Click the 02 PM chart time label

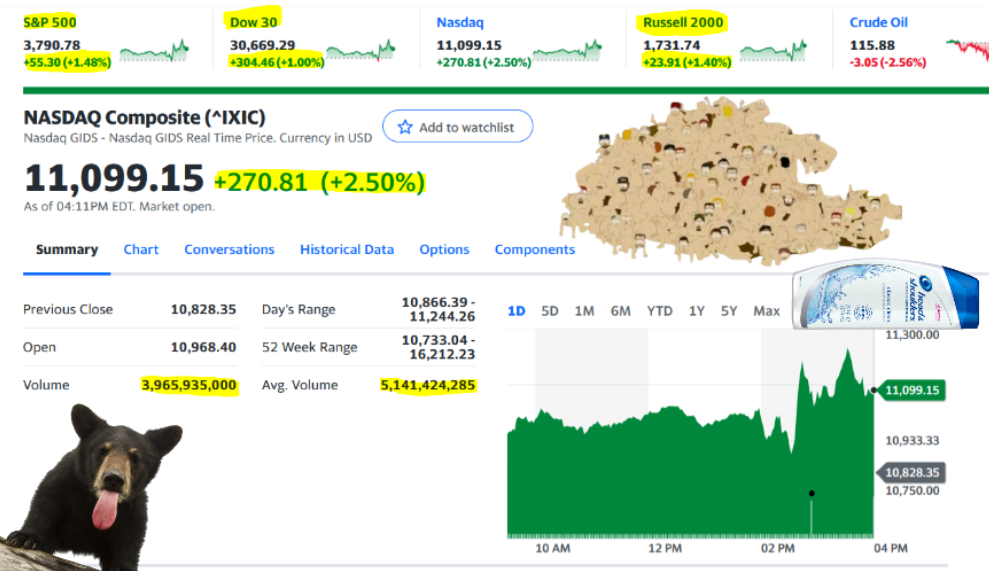pyautogui.click(x=777, y=548)
